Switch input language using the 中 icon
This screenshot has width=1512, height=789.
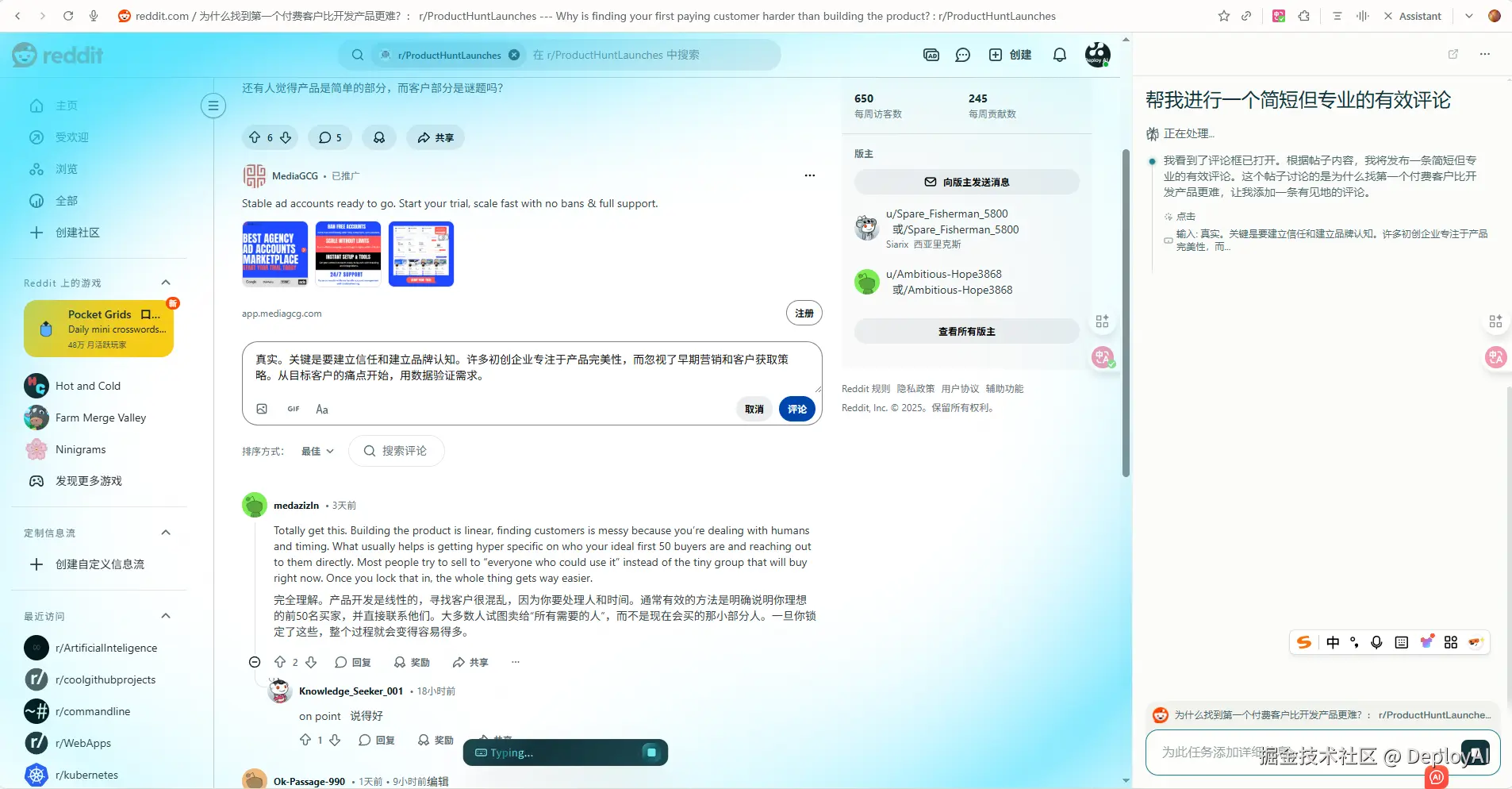(x=1334, y=642)
